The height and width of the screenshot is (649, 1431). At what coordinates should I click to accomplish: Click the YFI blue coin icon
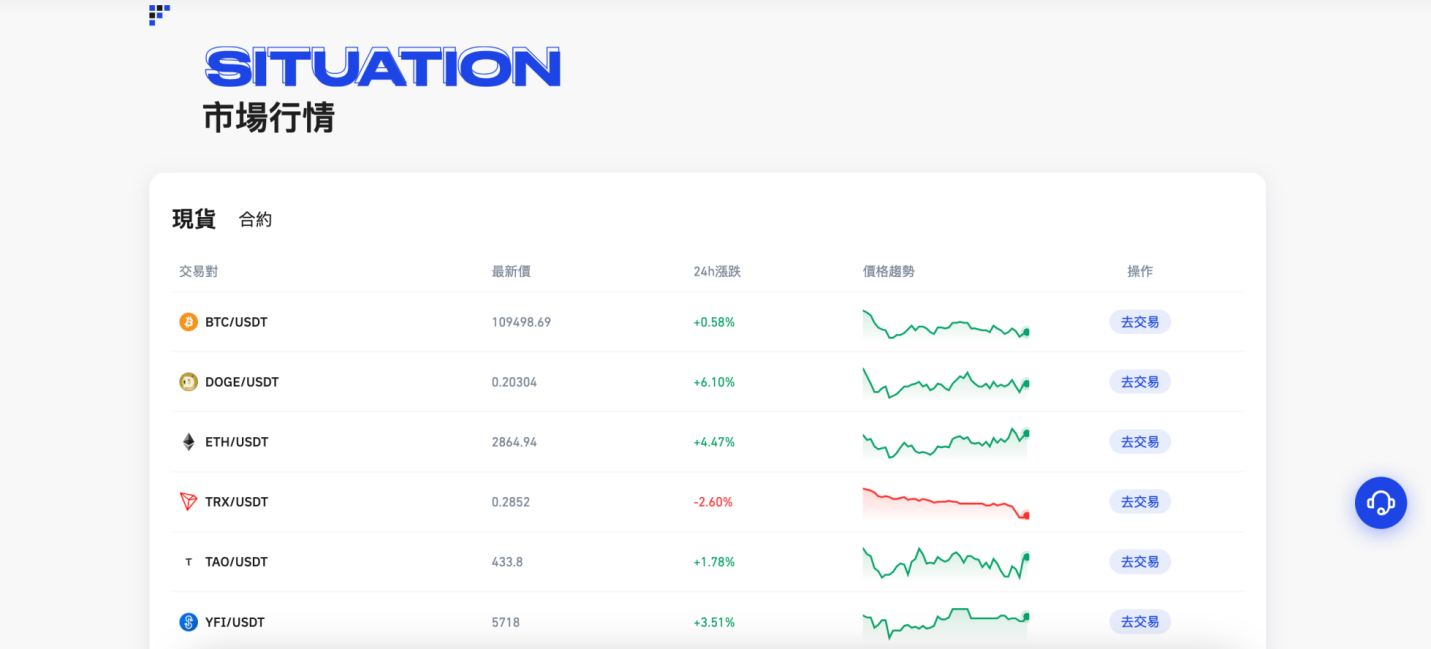[x=188, y=622]
